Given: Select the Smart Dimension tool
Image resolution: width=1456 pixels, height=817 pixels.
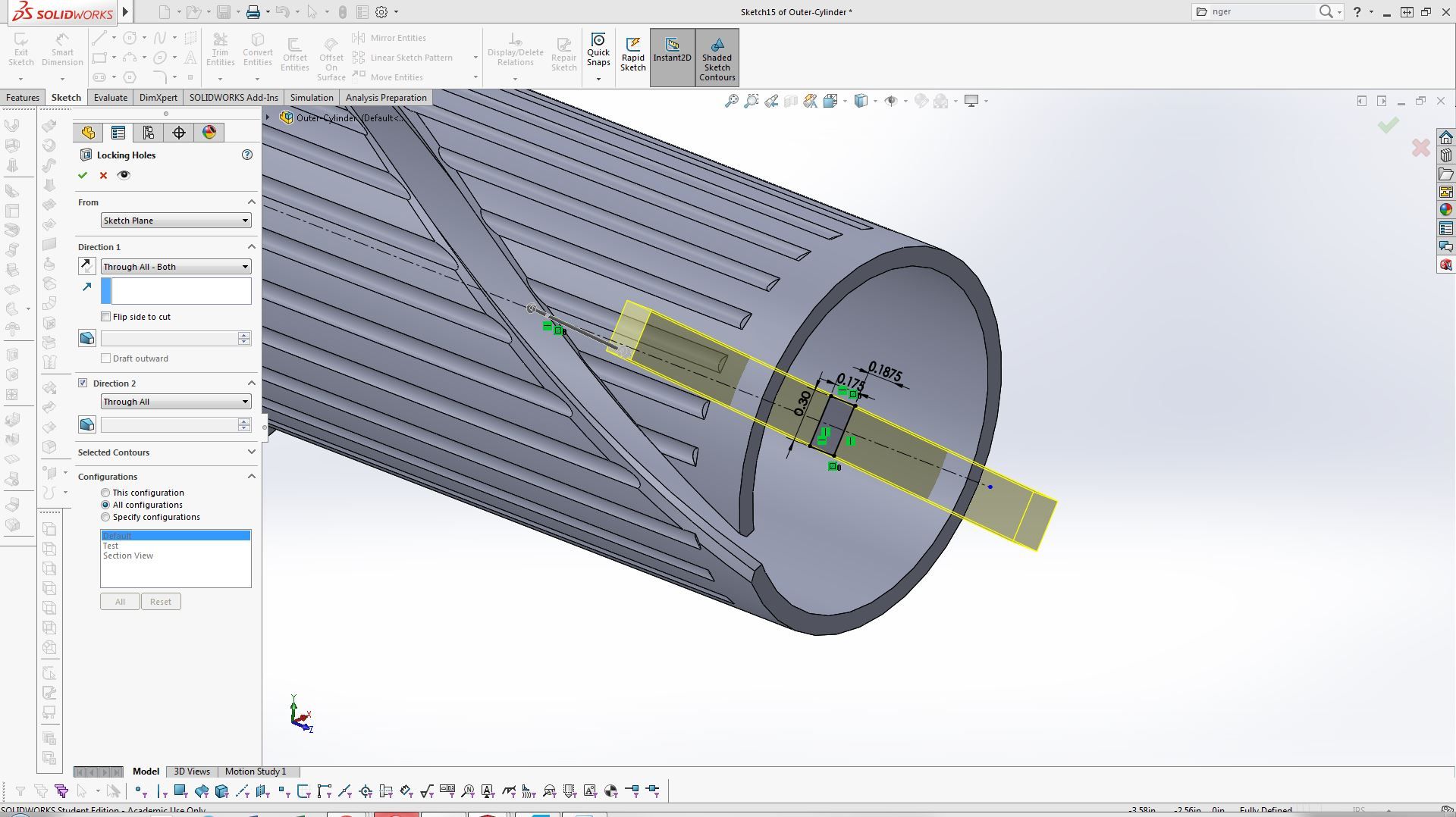Looking at the screenshot, I should click(x=62, y=50).
